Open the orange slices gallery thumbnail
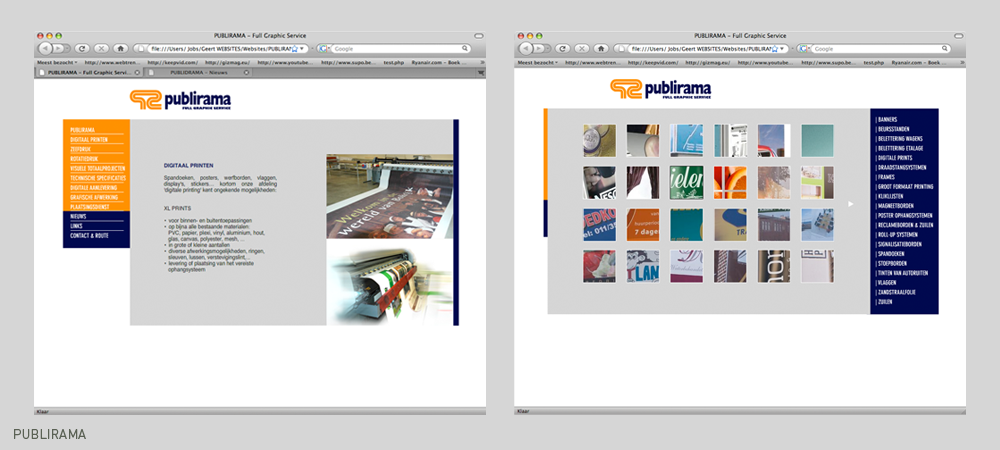1000x450 pixels. 730,182
